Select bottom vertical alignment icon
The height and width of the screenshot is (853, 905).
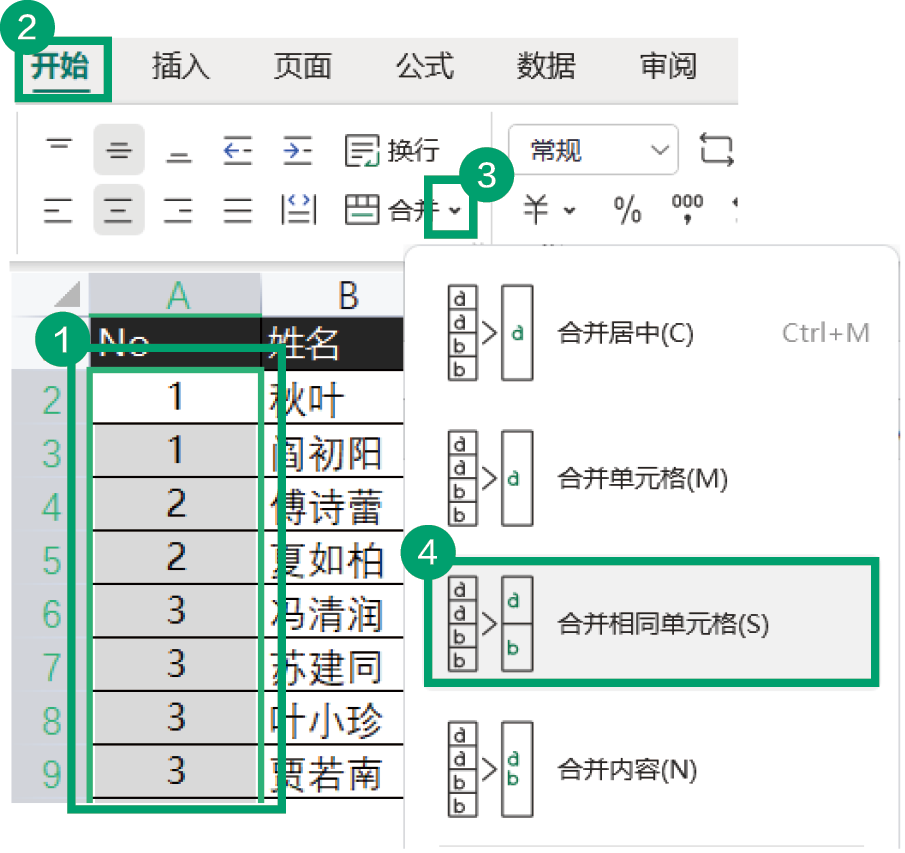point(179,151)
